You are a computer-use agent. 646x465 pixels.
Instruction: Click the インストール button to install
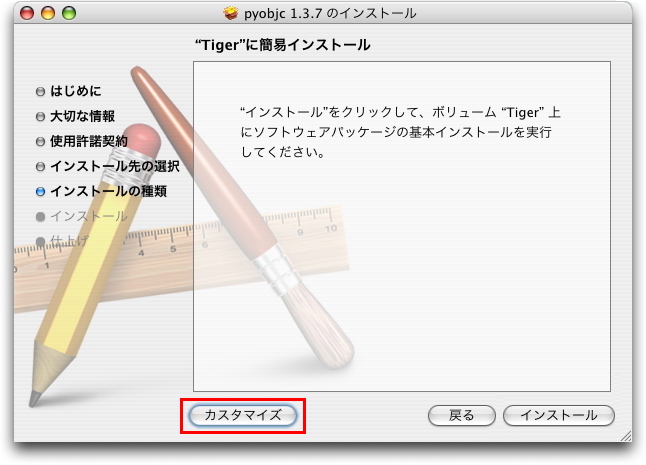tap(559, 415)
